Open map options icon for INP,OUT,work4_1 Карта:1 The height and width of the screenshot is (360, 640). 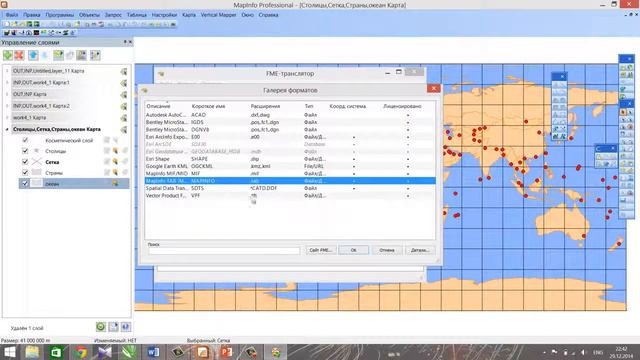click(123, 83)
